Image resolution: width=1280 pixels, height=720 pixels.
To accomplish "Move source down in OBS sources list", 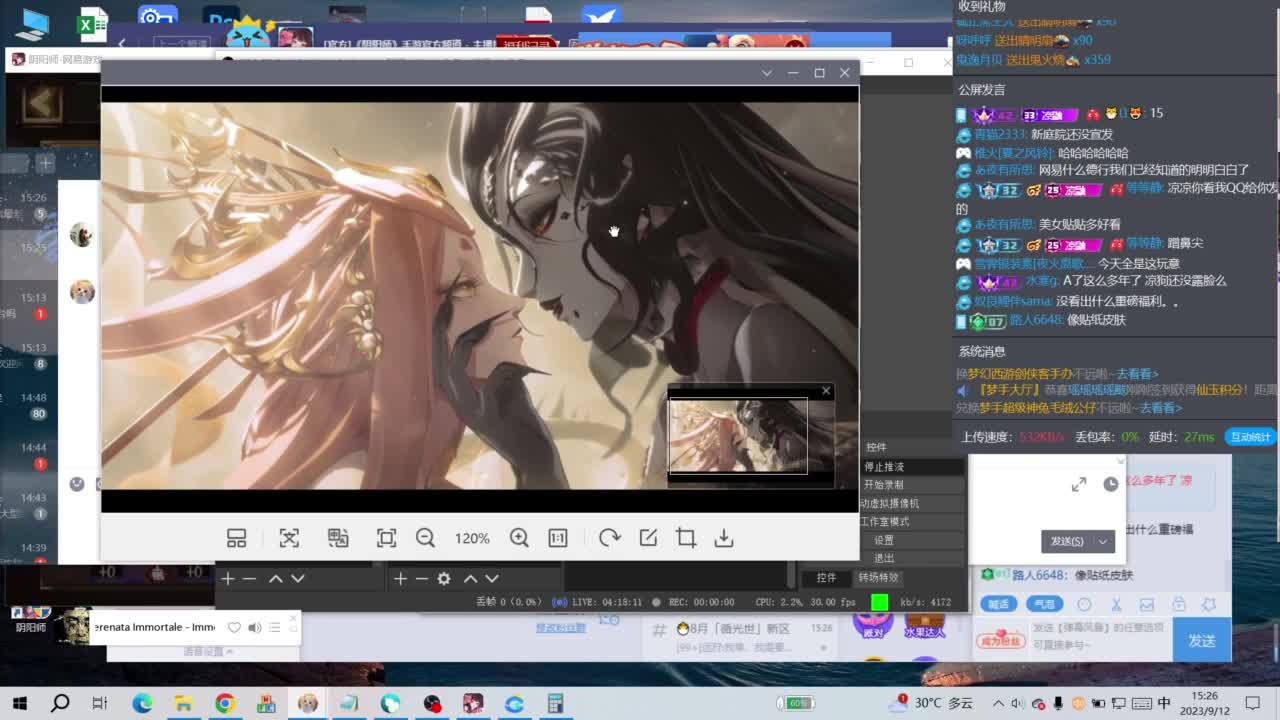I will (x=492, y=579).
